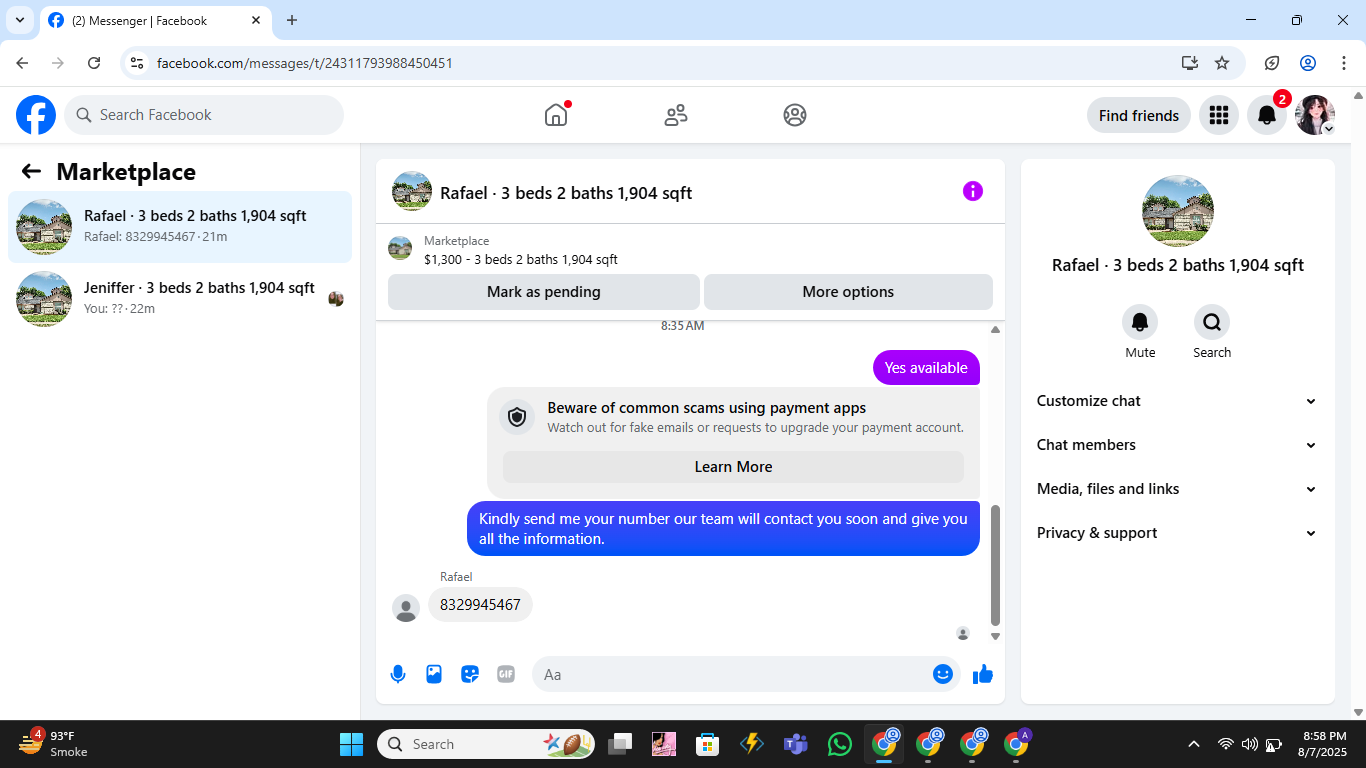Click Rafael's grey avatar beside the message
Viewport: 1366px width, 768px height.
click(406, 608)
